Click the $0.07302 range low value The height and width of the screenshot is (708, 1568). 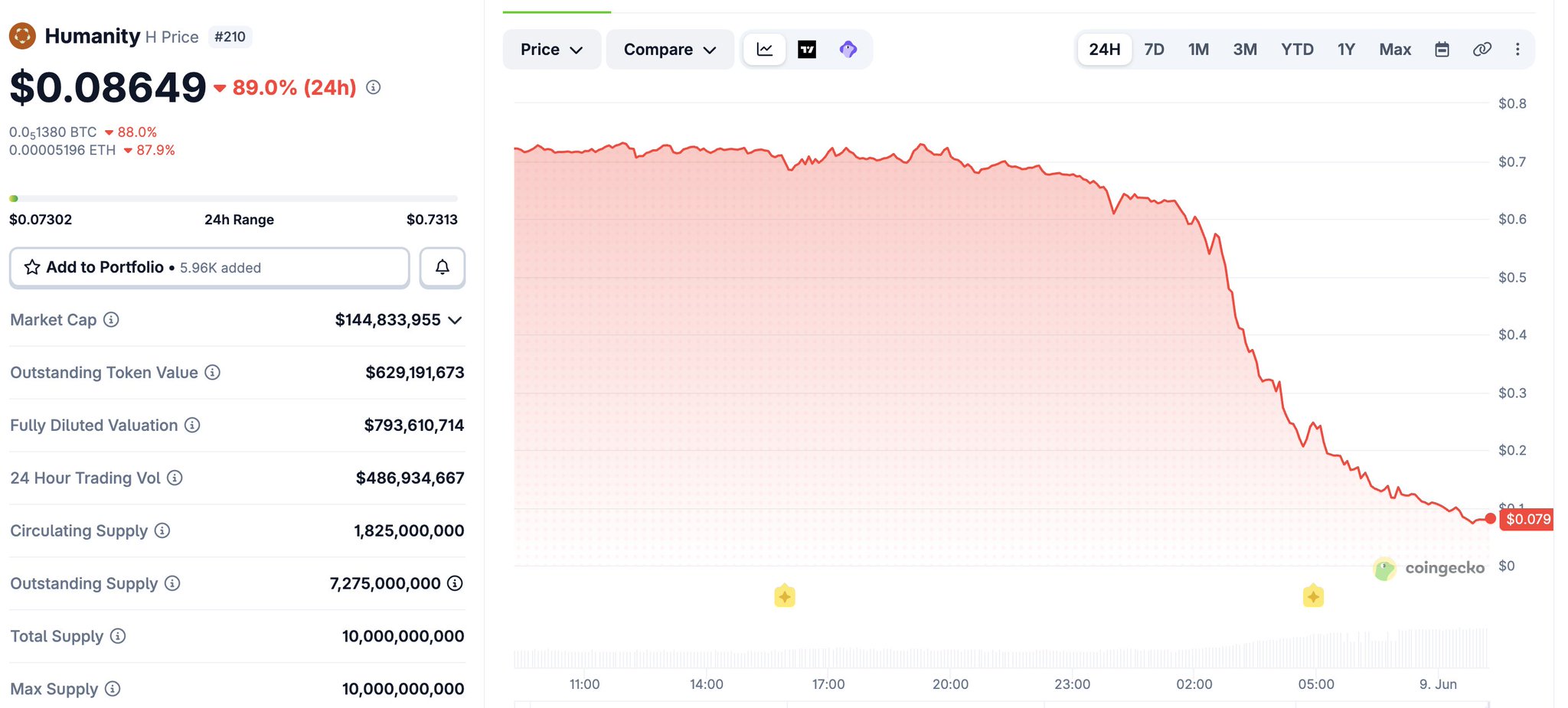(x=41, y=220)
